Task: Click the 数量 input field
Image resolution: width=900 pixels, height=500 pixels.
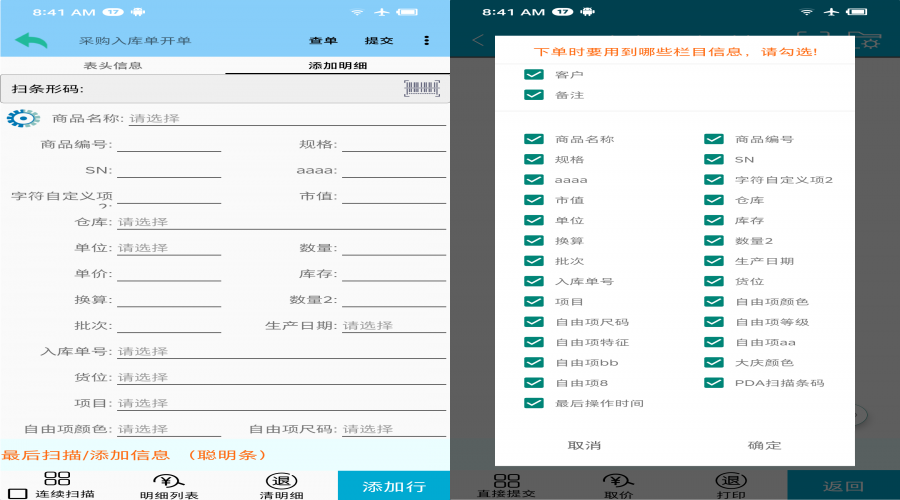Action: (x=393, y=248)
